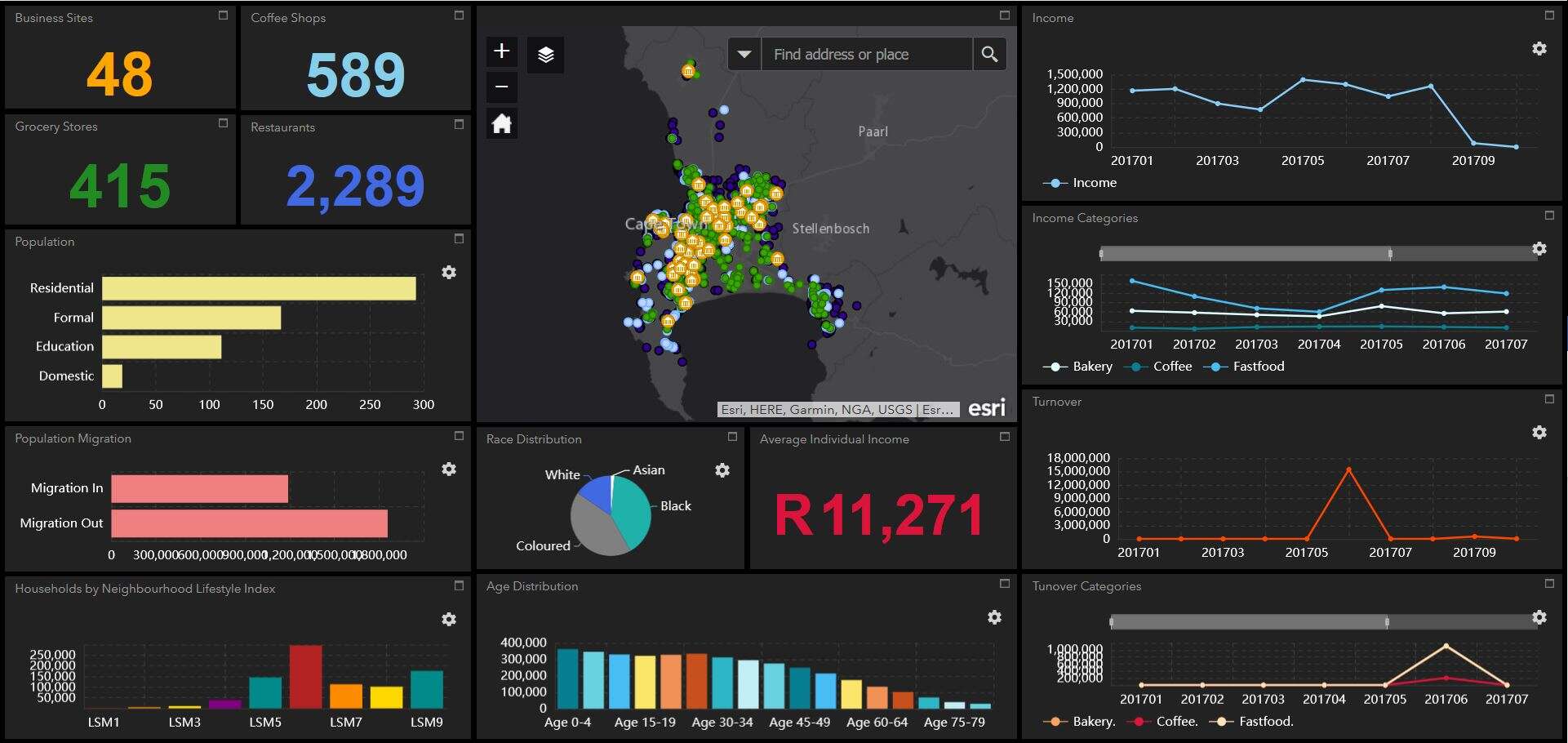Open Population chart settings gear
This screenshot has width=1568, height=743.
(x=449, y=273)
